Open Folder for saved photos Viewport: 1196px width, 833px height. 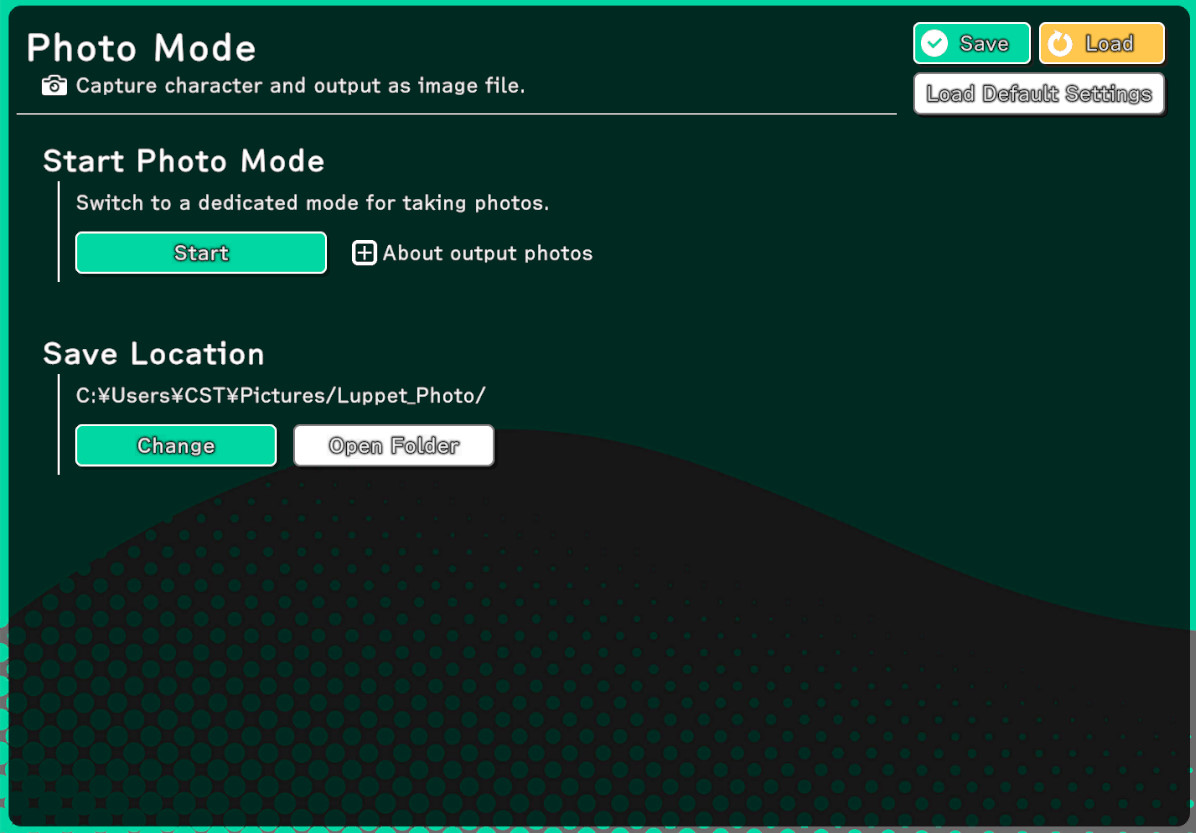[394, 446]
